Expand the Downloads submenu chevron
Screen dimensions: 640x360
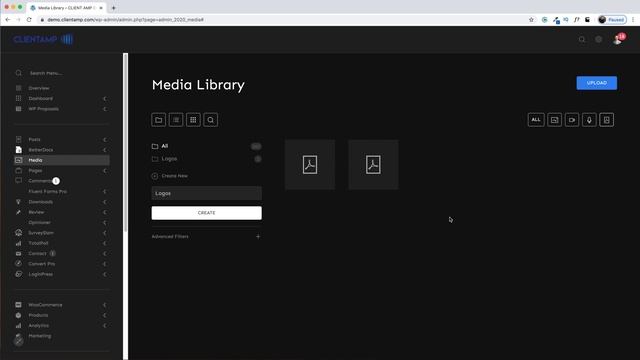pos(105,202)
